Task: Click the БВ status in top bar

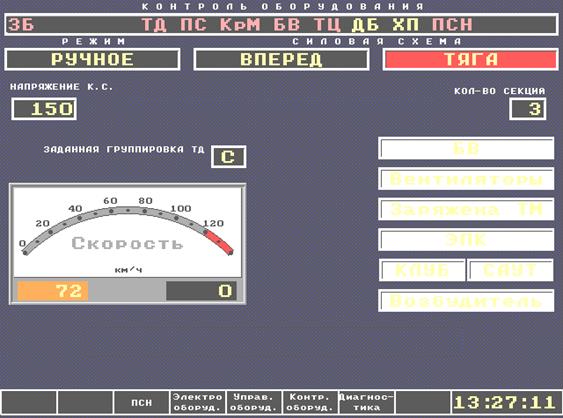Action: [x=287, y=25]
